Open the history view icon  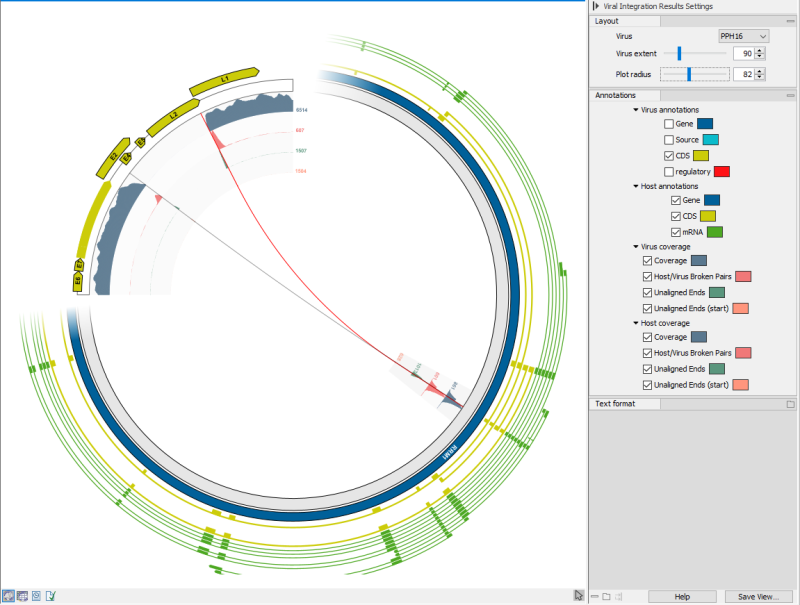(x=36, y=595)
